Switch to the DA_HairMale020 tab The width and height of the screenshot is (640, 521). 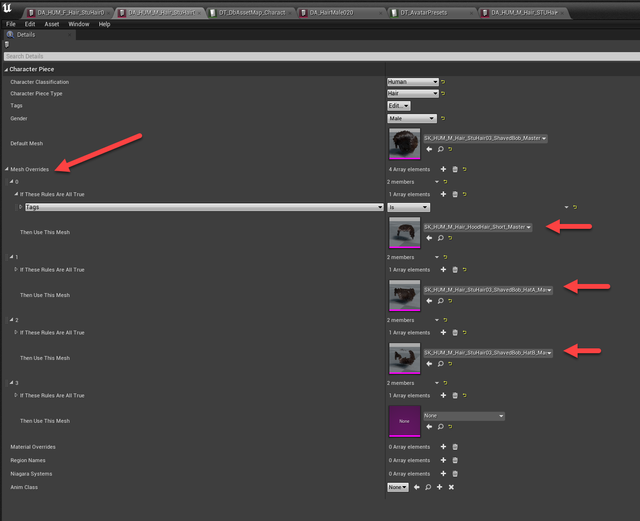pos(341,13)
